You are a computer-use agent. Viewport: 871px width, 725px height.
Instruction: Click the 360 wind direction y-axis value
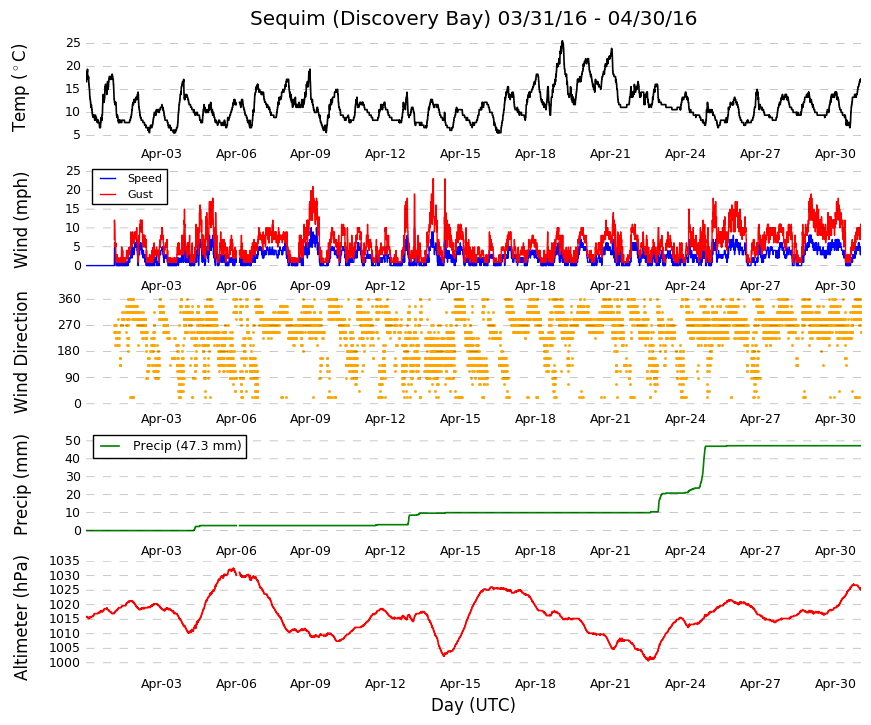click(x=69, y=299)
